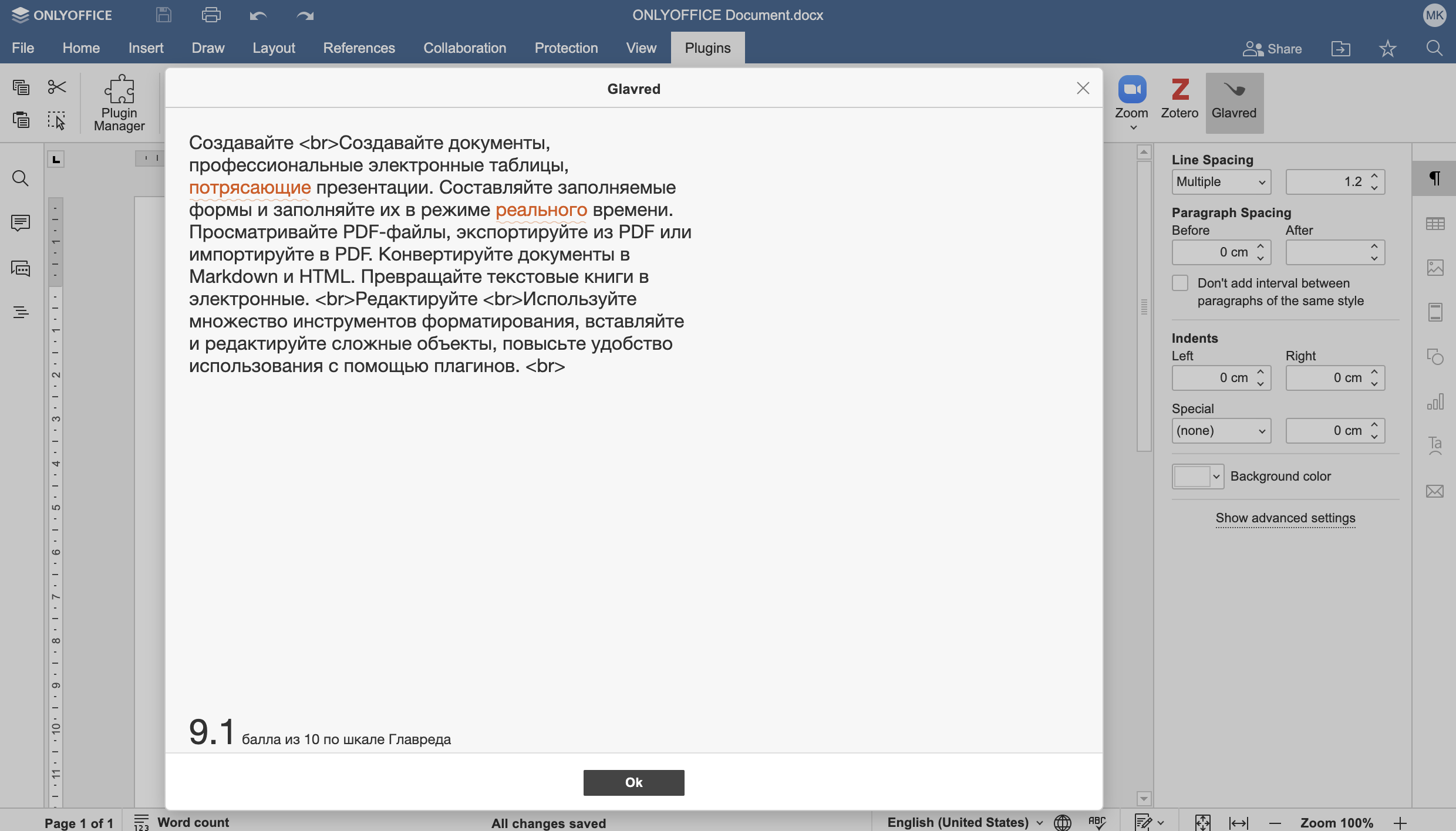Viewport: 1456px width, 831px height.
Task: Open the Background color swatch picker
Action: pos(1198,477)
